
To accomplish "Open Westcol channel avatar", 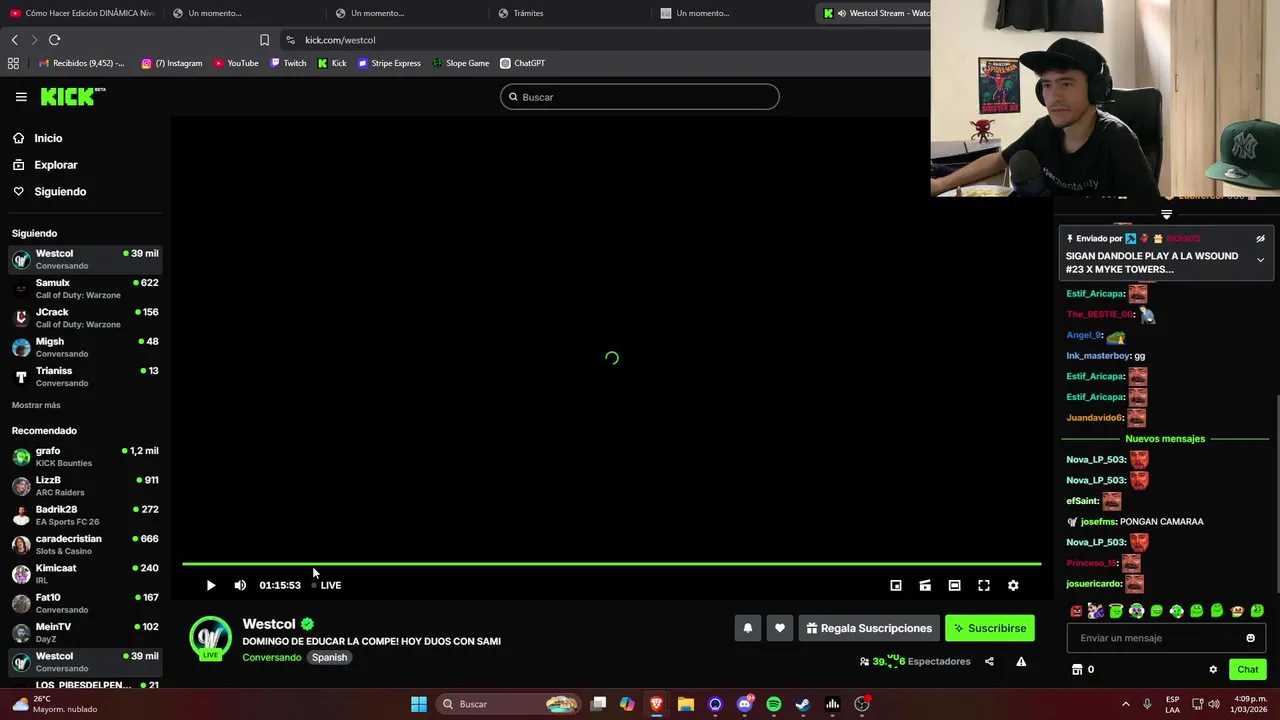I will click(x=211, y=638).
